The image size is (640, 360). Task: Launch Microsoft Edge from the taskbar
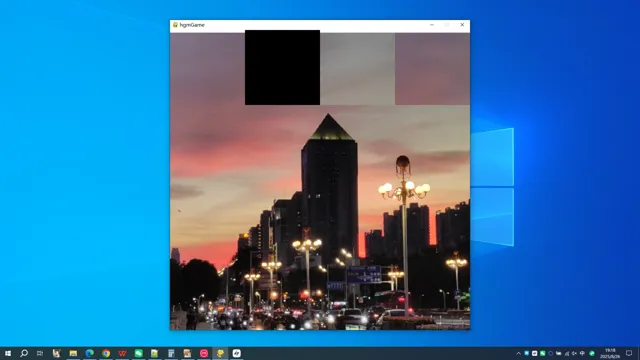pos(89,353)
